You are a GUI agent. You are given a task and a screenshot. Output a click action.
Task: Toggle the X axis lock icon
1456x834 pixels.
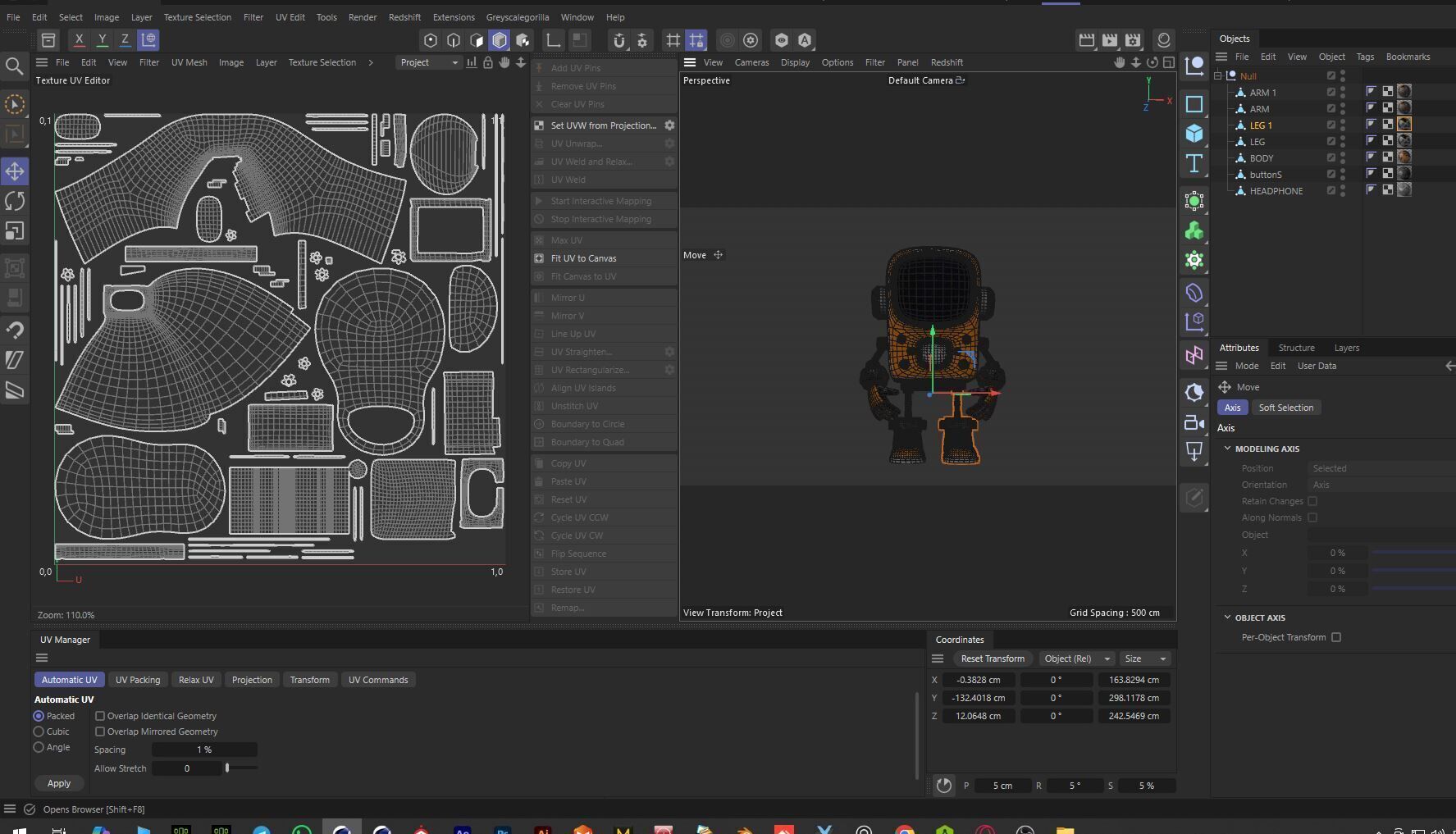click(x=79, y=39)
